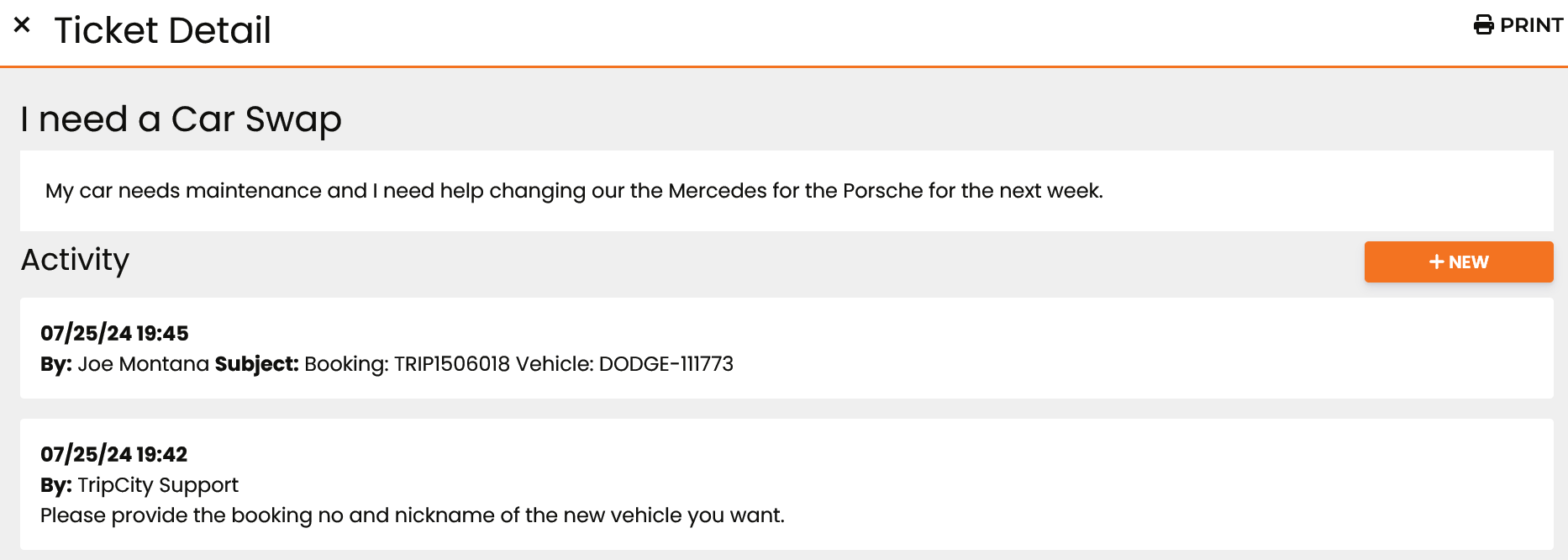
Task: Click By: label in TripCity Support entry
Action: pyautogui.click(x=56, y=485)
